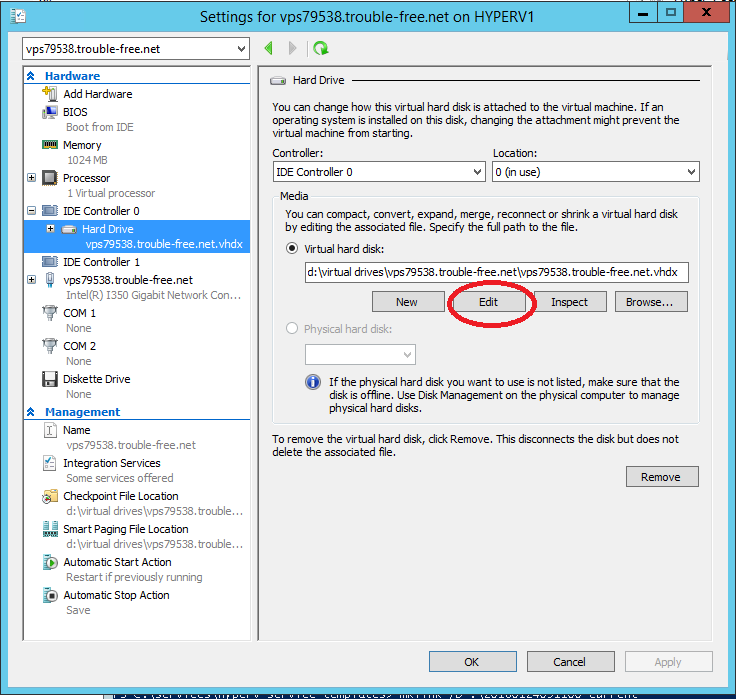This screenshot has width=736, height=699.
Task: Select the Virtual hard disk radio button
Action: [x=292, y=248]
